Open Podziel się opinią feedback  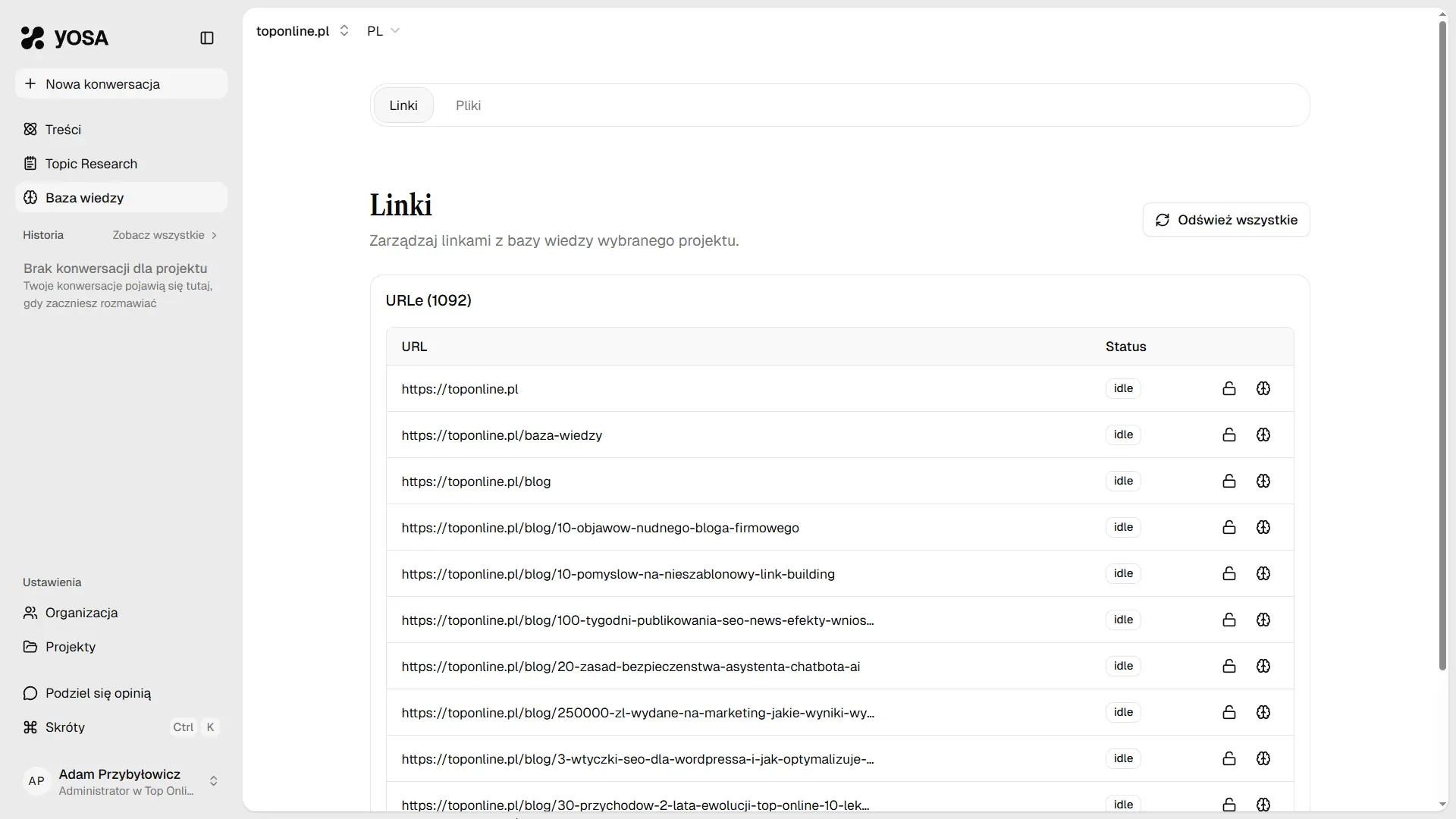(x=98, y=693)
